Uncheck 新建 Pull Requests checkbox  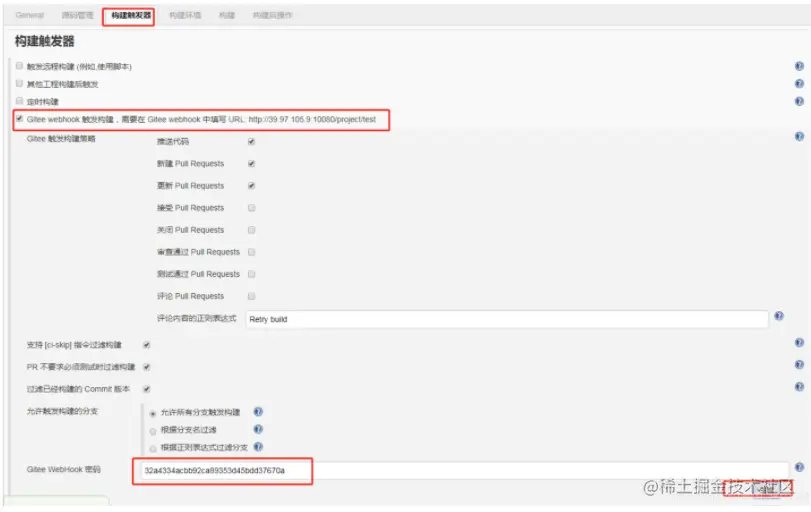coord(251,163)
